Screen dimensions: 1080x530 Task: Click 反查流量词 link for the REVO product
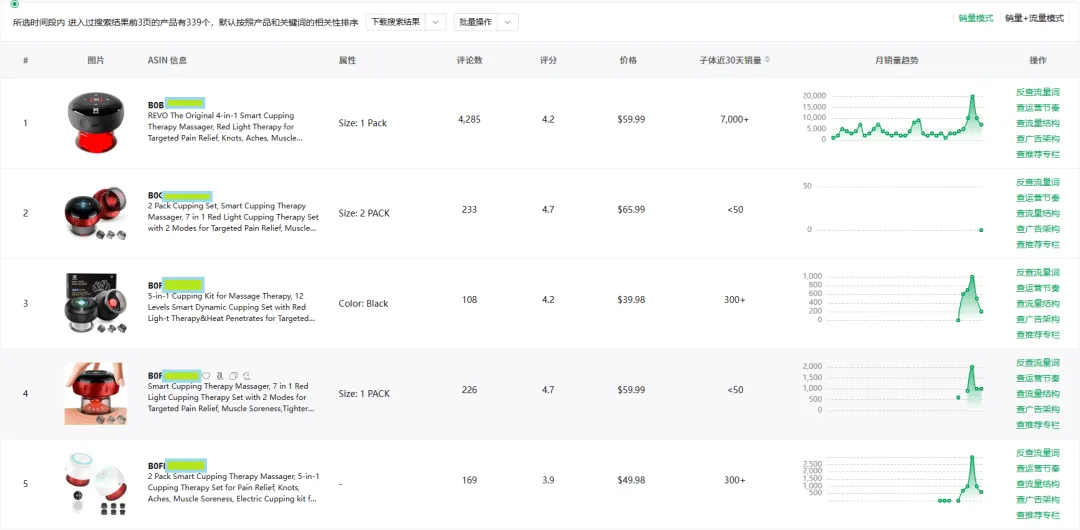coord(1037,92)
